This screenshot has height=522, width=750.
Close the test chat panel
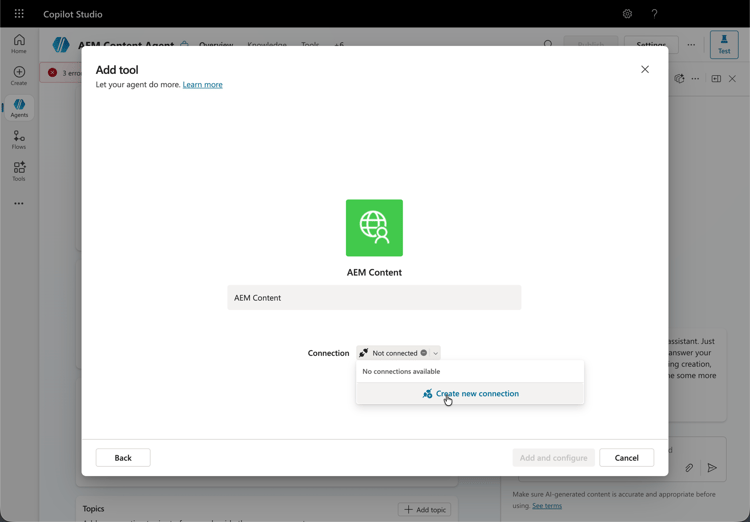[732, 78]
